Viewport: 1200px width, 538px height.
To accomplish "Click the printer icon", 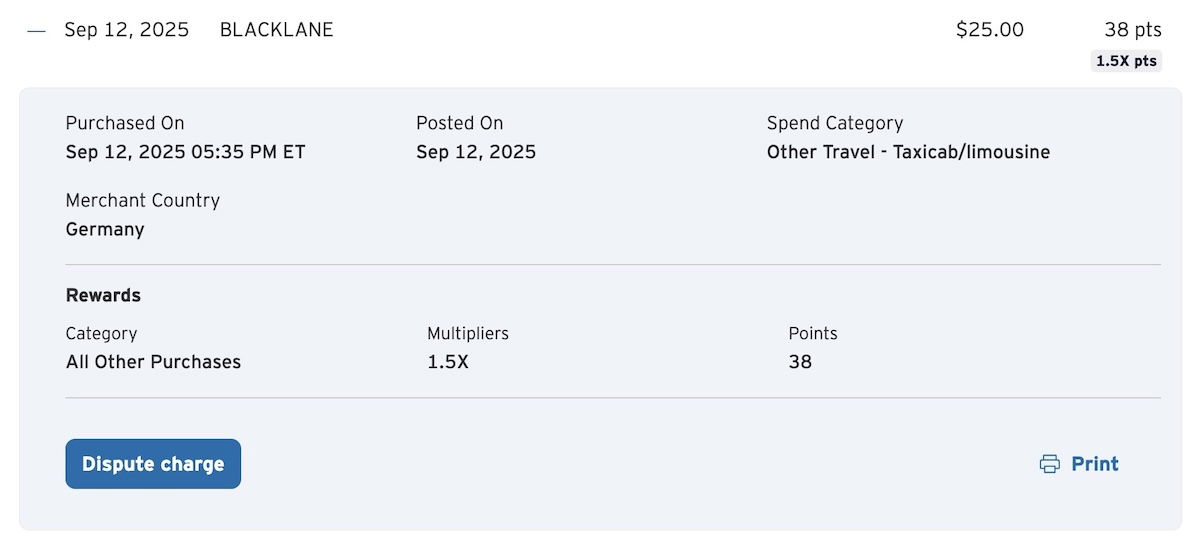I will pos(1049,464).
